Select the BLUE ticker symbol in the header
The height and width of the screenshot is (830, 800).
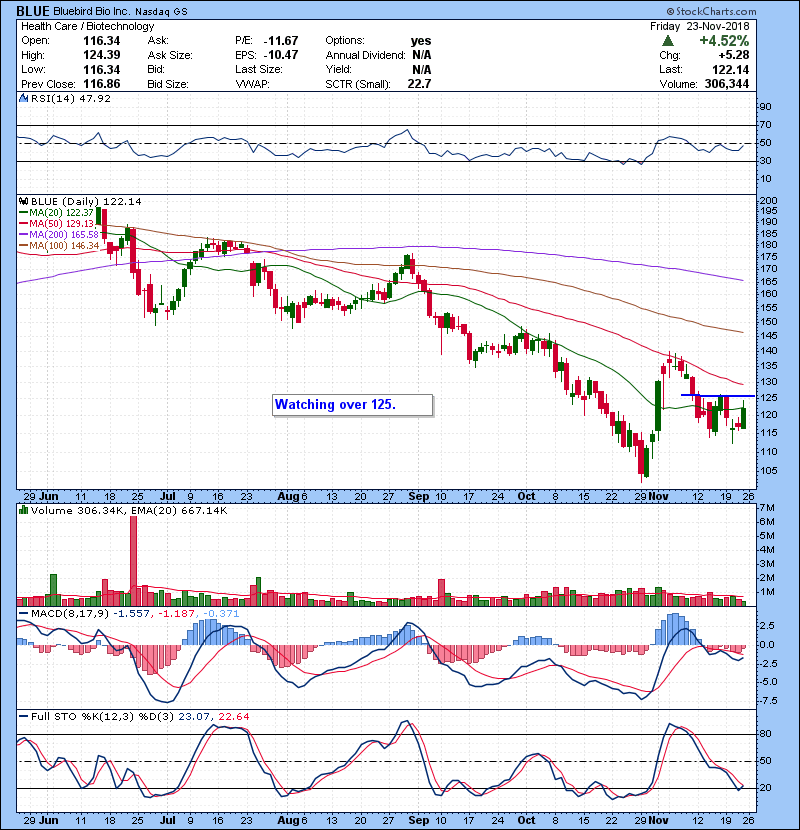33,11
